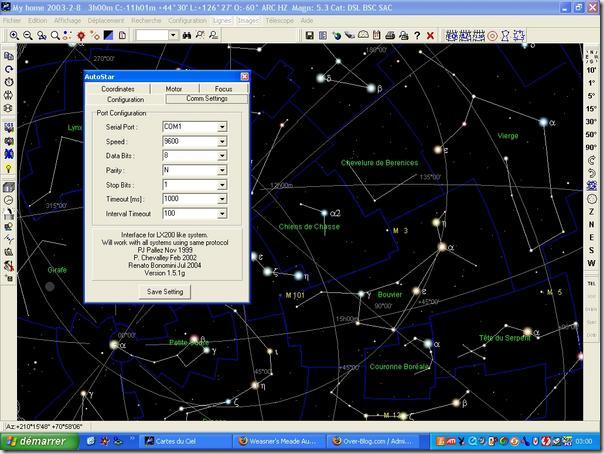Open the Parity dropdown

click(x=222, y=171)
